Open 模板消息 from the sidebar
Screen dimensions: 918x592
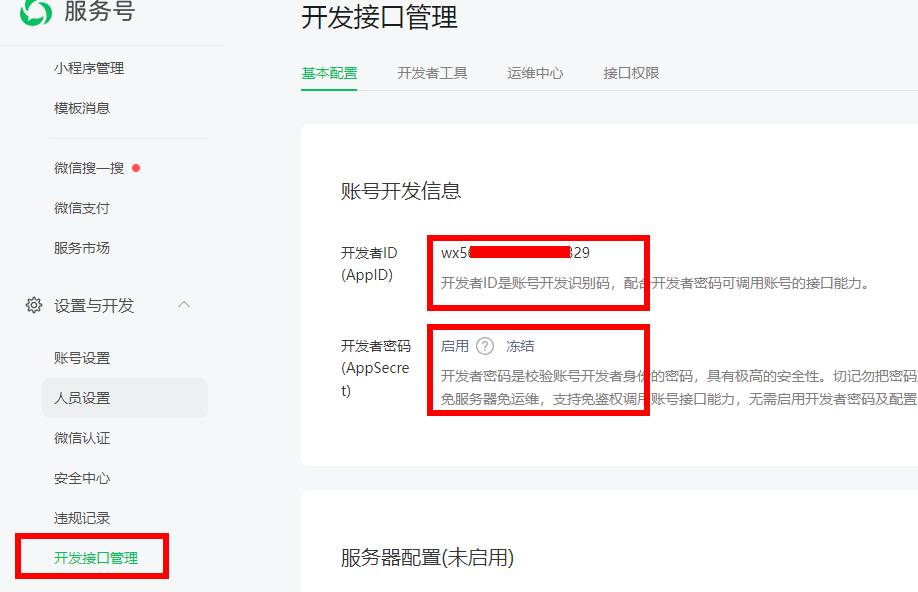tap(83, 108)
